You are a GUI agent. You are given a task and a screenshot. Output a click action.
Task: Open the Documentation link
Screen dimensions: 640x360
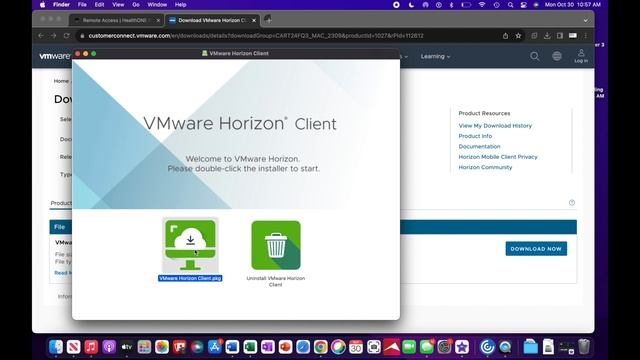coord(479,146)
